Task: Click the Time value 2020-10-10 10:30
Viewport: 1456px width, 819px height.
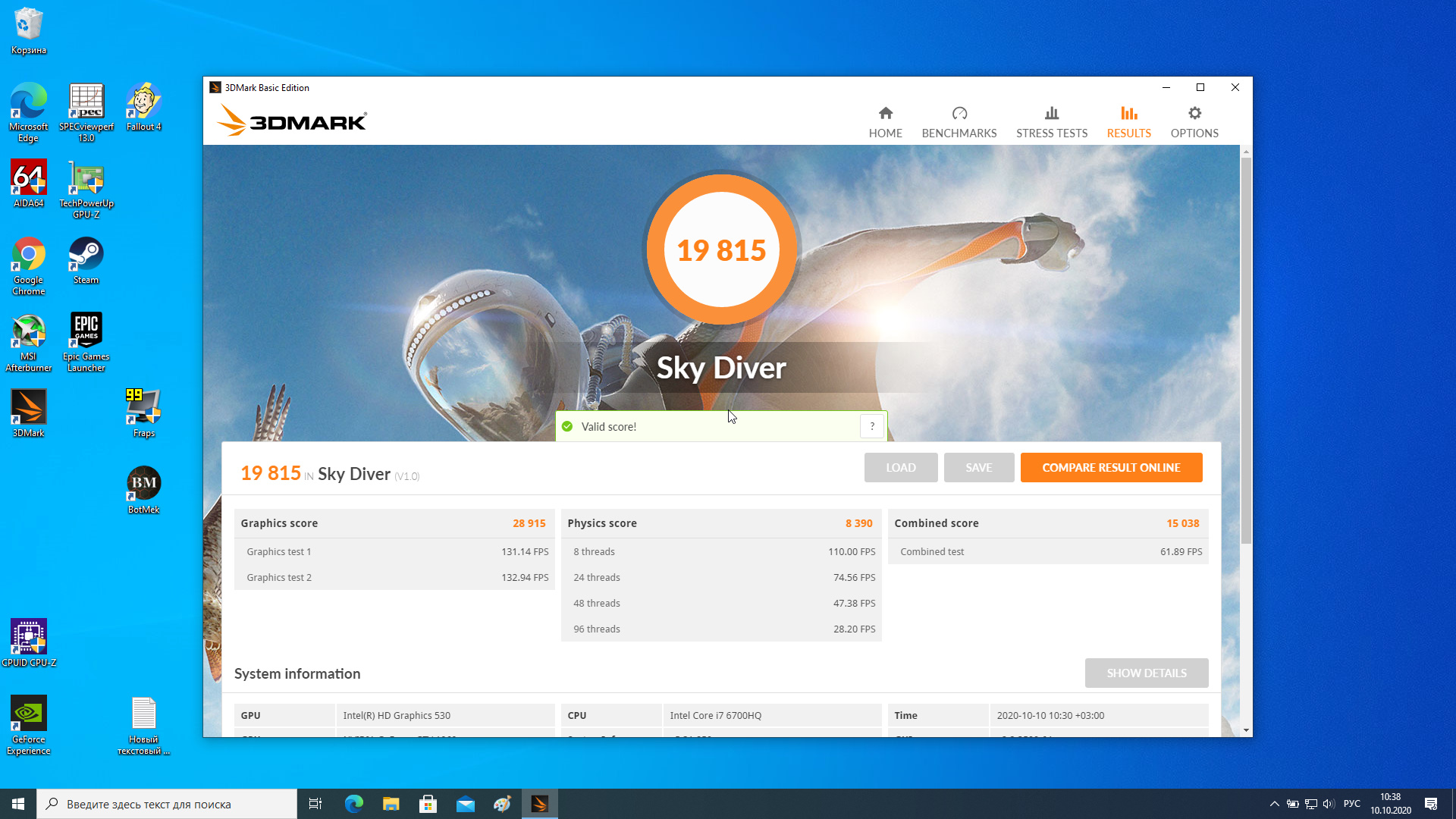Action: click(1050, 715)
